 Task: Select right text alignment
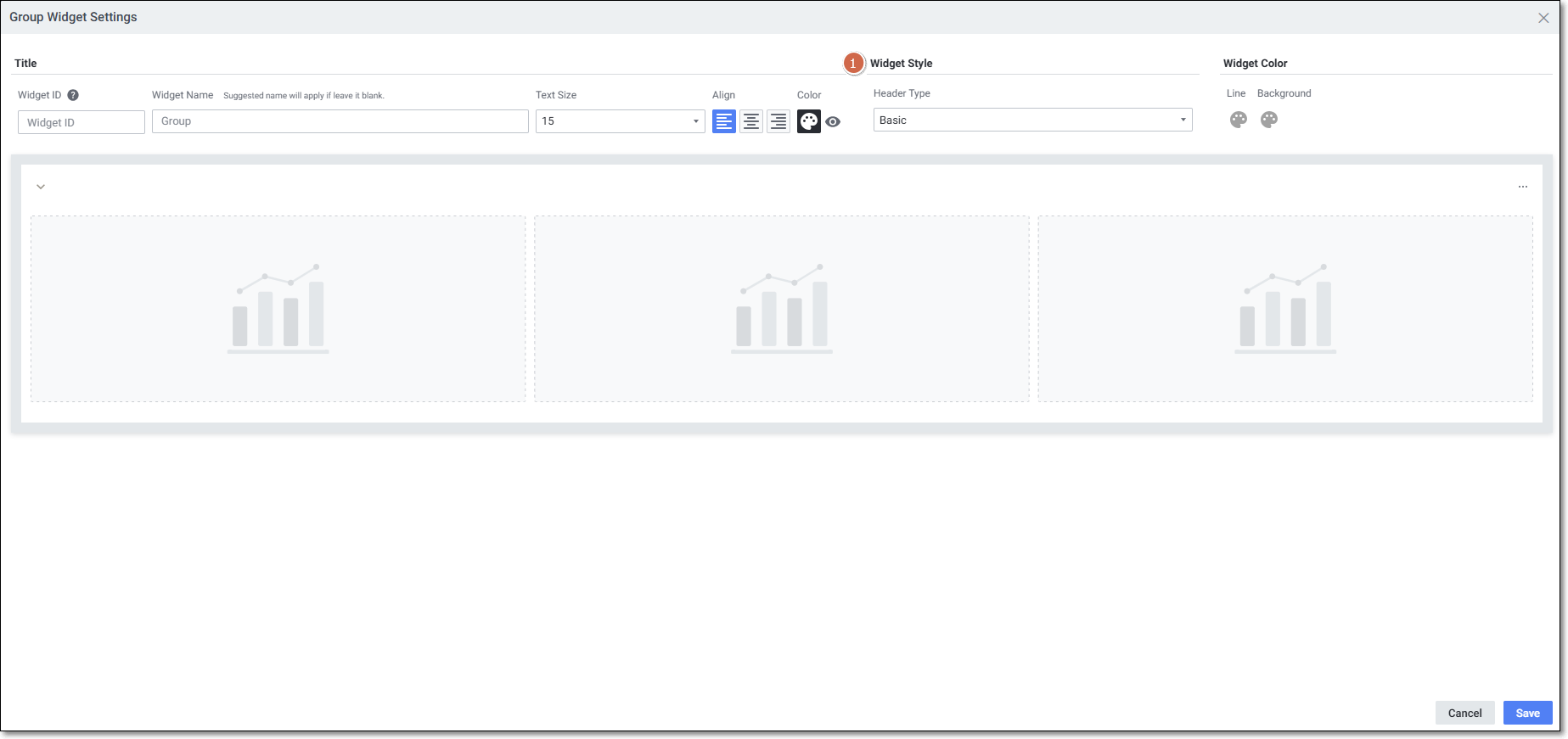tap(778, 121)
